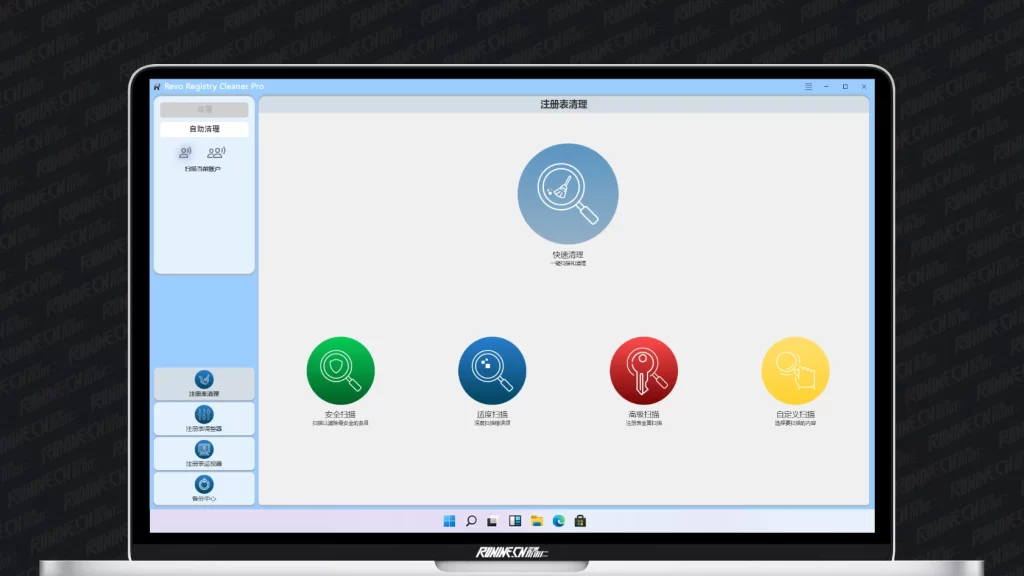Open the 注册表调整器 registry tweaker tab

[204, 419]
